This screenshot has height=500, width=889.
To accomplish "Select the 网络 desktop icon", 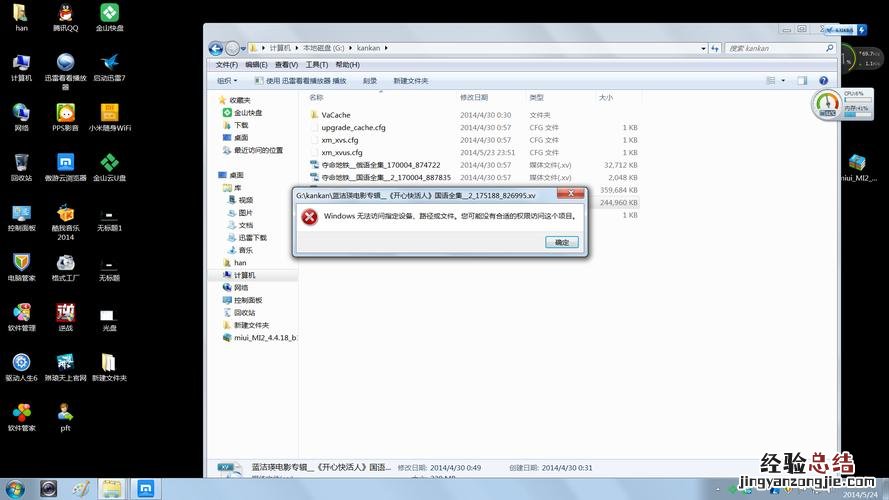I will (x=22, y=117).
